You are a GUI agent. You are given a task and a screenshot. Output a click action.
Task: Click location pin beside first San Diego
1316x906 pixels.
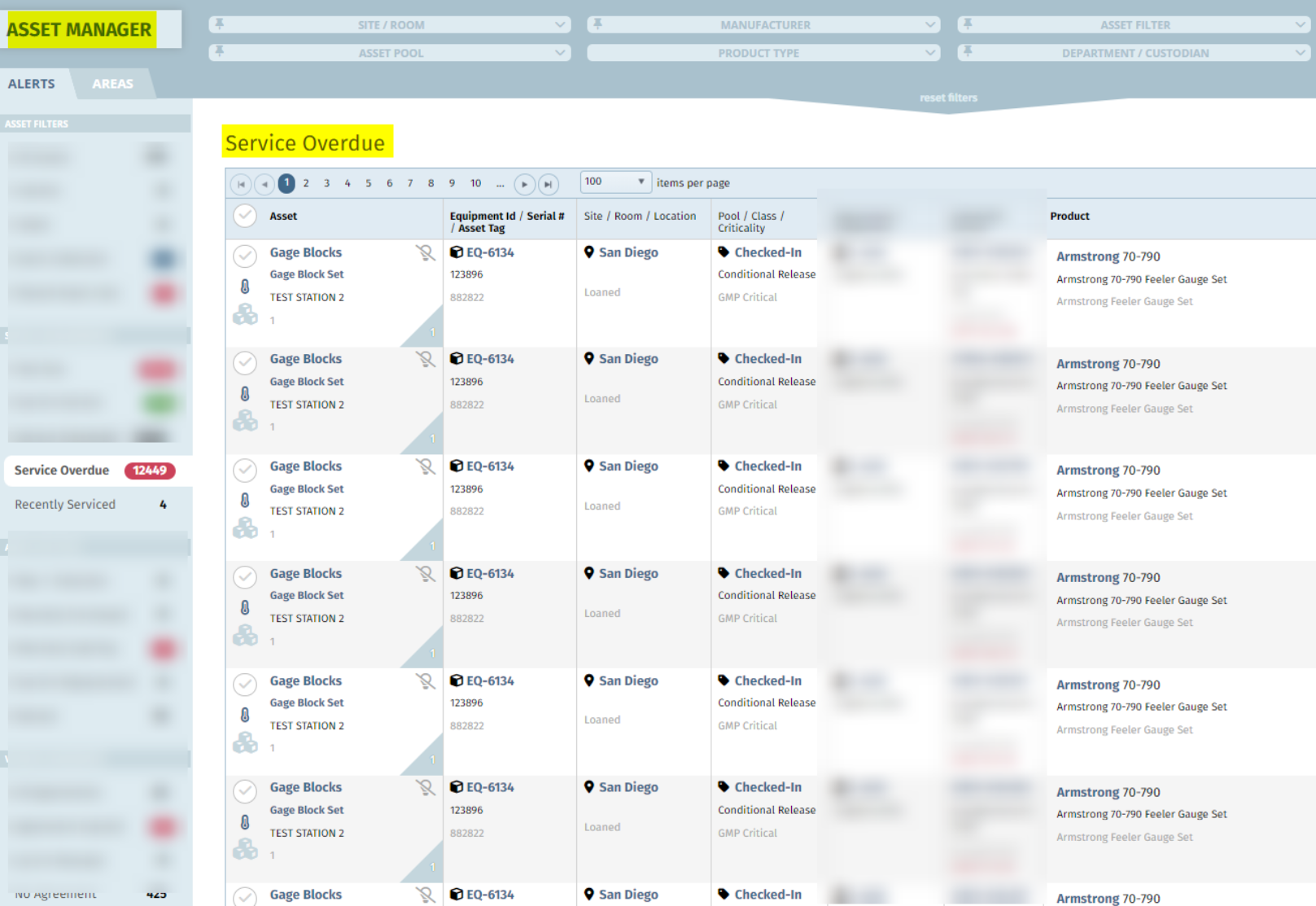point(589,252)
